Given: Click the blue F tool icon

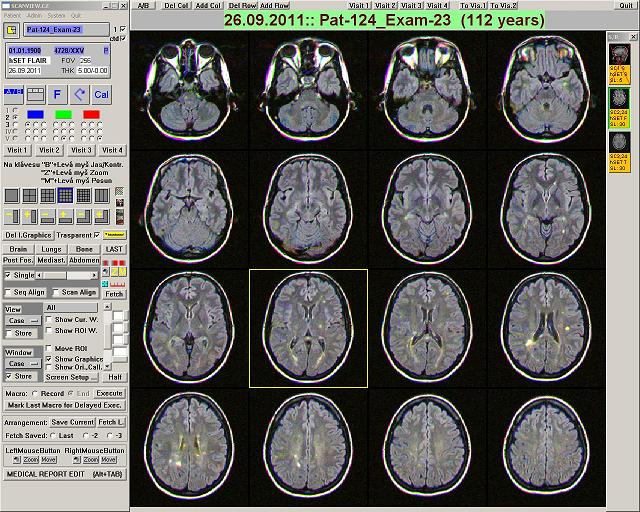Looking at the screenshot, I should click(57, 94).
